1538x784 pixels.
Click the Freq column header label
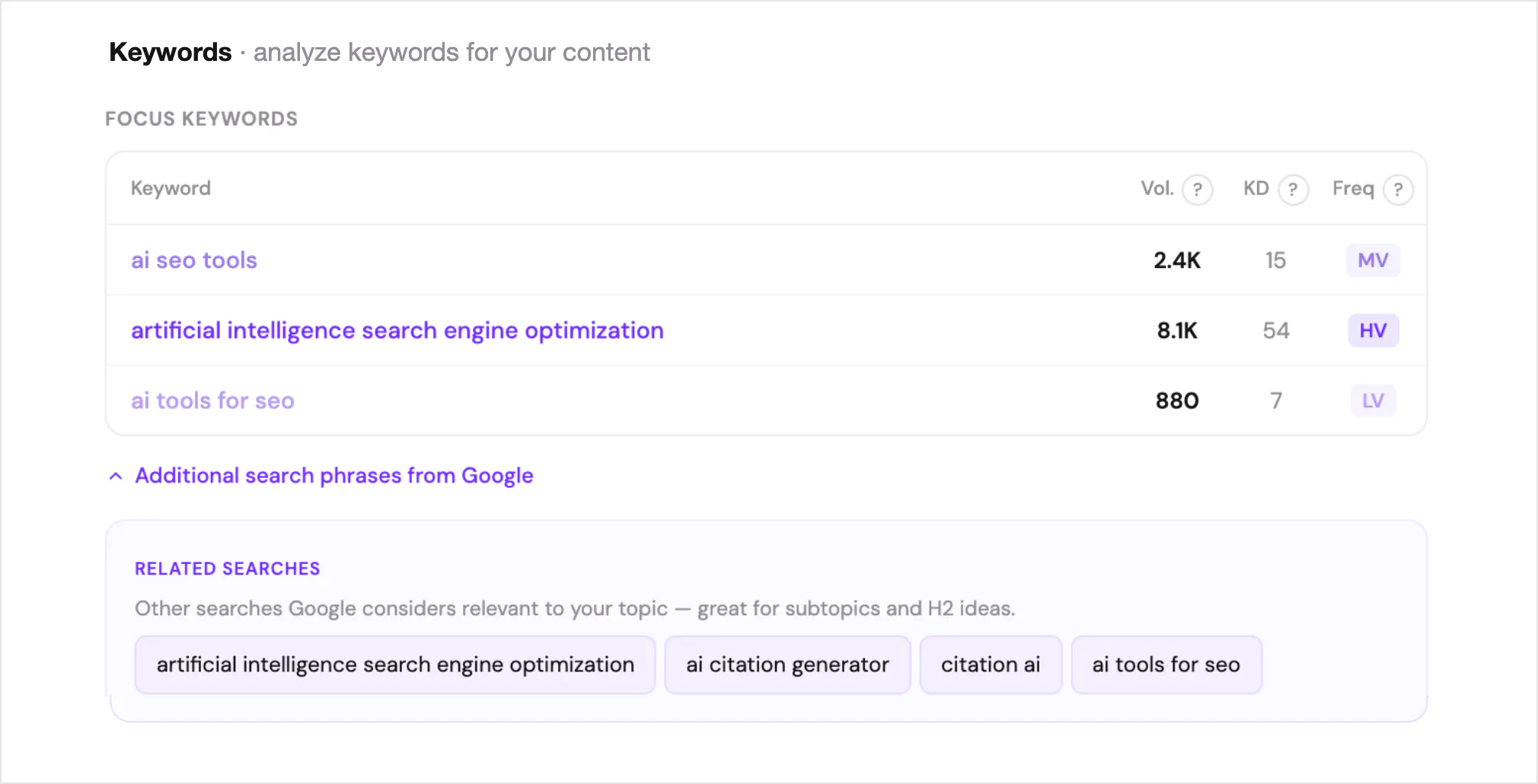(x=1353, y=189)
